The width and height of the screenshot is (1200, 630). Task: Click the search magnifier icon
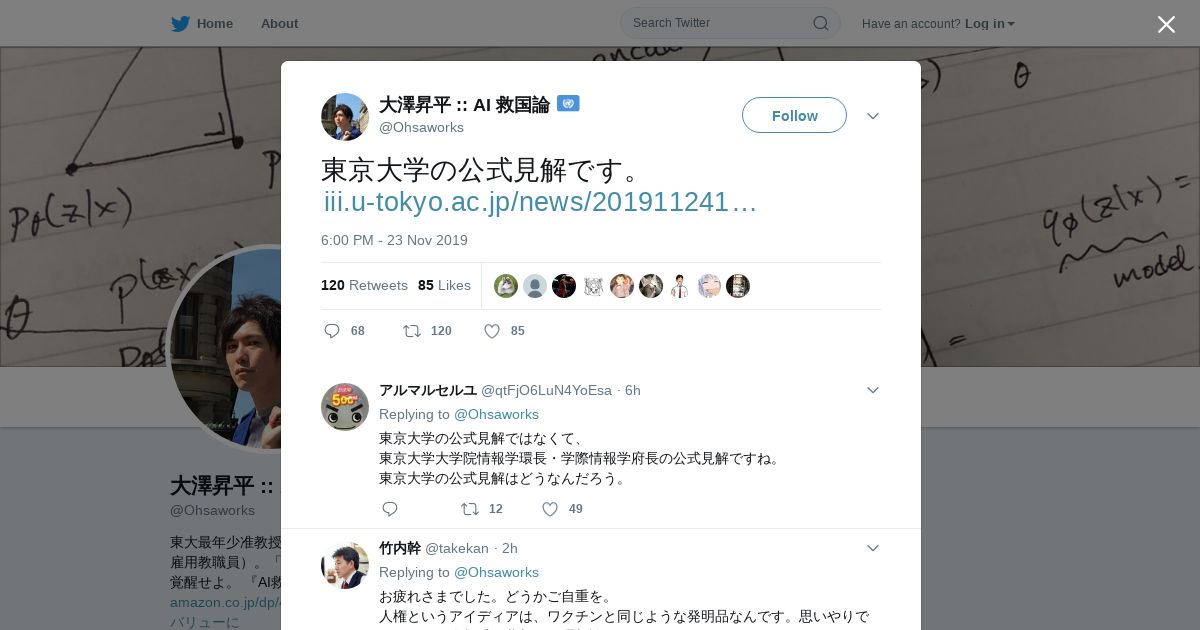820,23
